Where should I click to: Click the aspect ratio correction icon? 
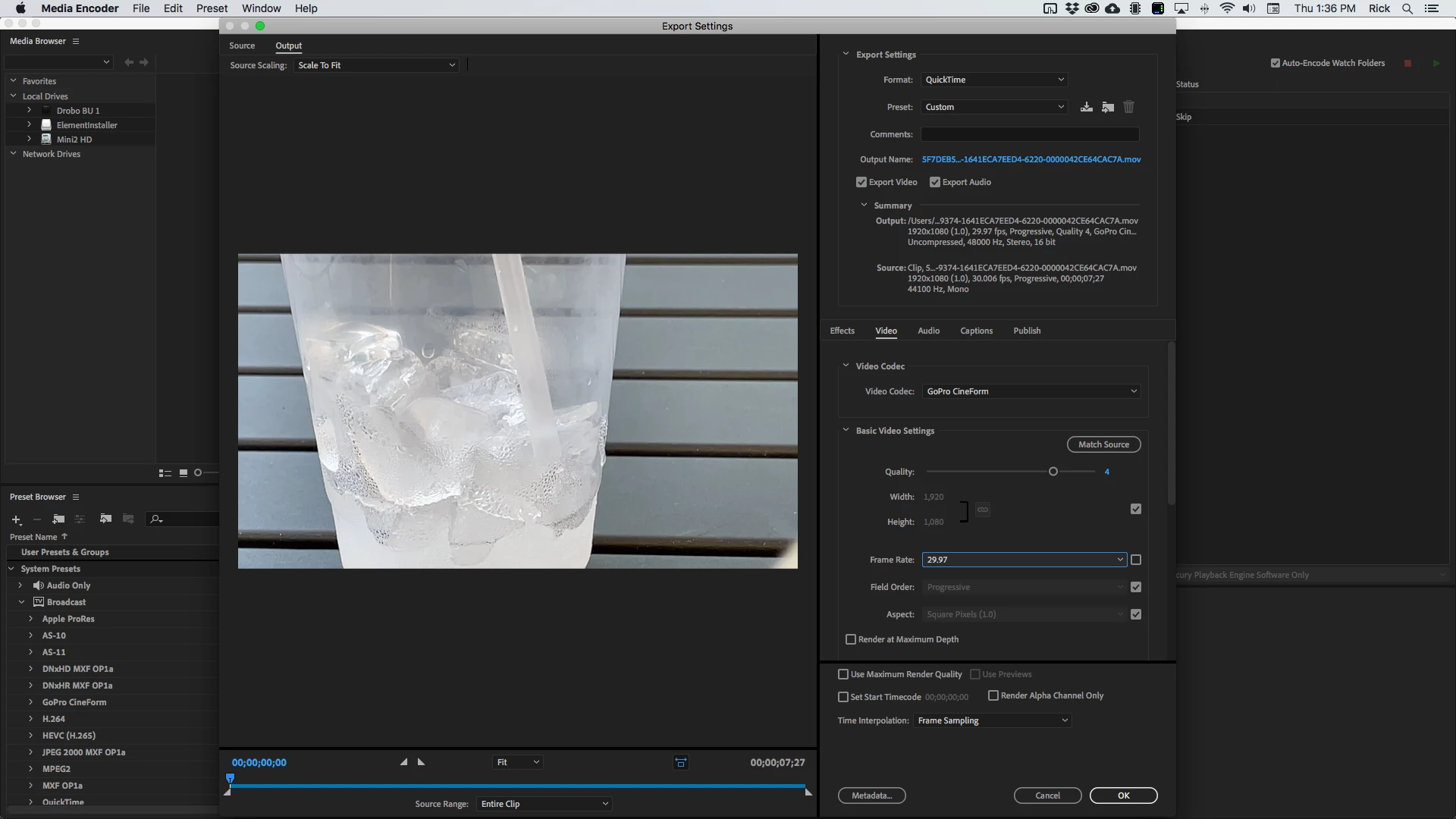(x=681, y=763)
